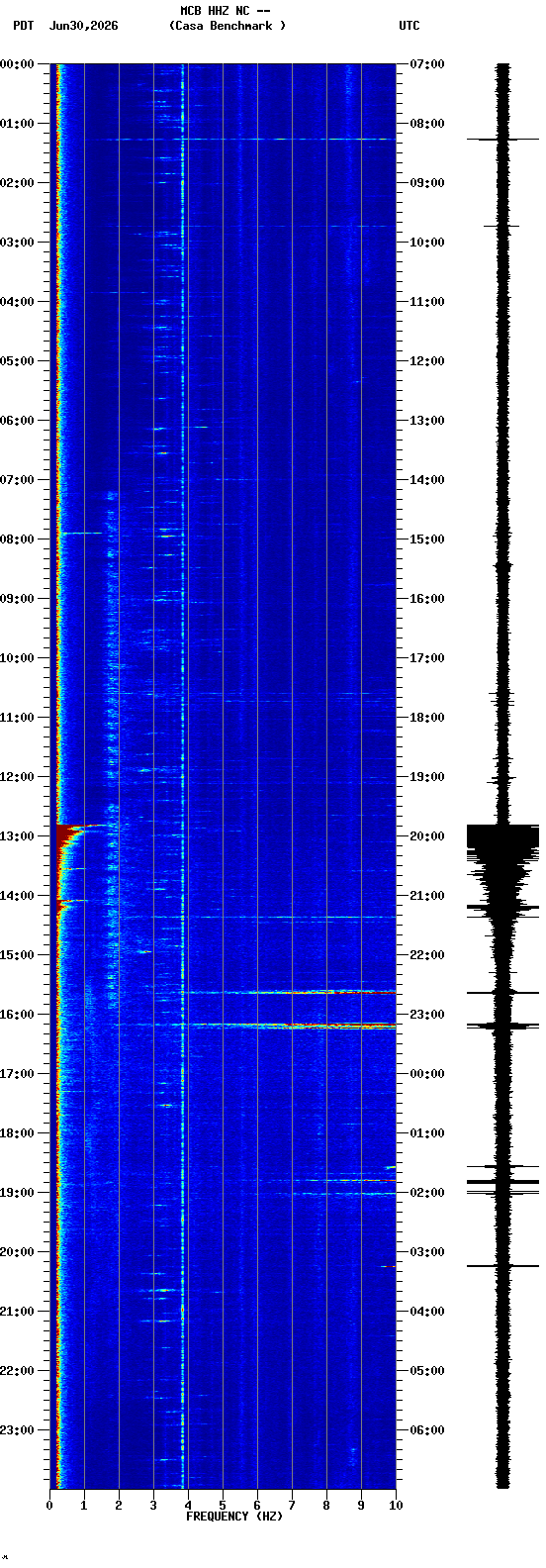Click the title text 'MCB HHZ NC --'
This screenshot has width=546, height=1568.
pos(225,11)
